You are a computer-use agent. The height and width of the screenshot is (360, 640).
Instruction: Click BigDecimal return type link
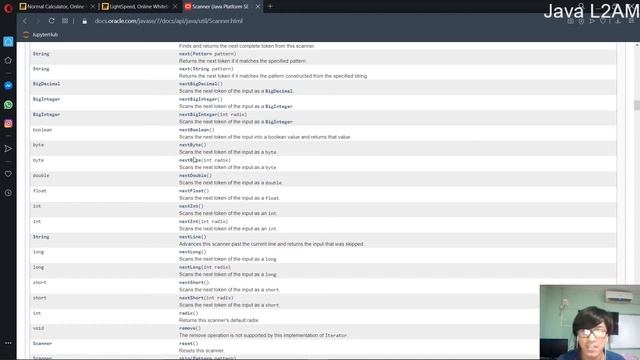click(x=46, y=84)
